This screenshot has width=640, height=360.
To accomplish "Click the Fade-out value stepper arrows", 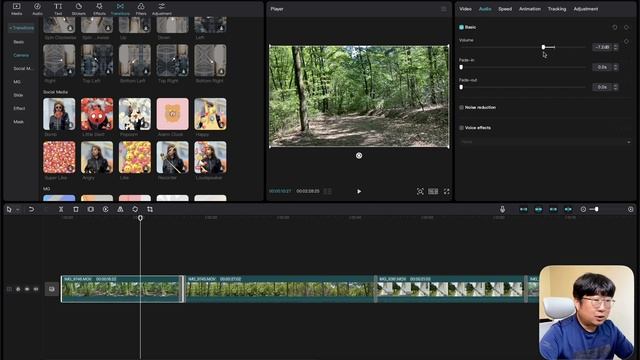I will click(x=616, y=87).
